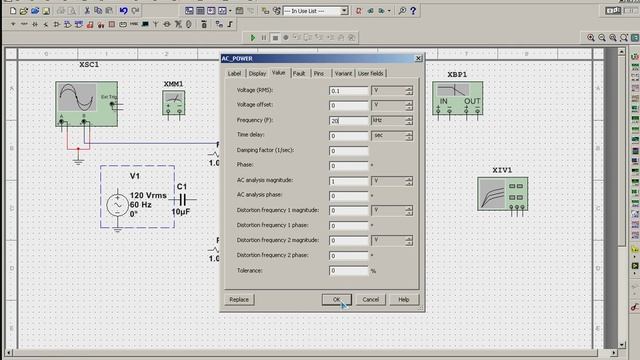
Task: Zoom in on the schematic
Action: 591,38
